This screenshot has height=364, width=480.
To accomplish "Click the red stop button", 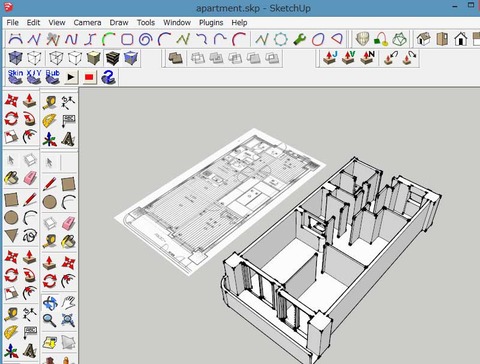I will 89,77.
